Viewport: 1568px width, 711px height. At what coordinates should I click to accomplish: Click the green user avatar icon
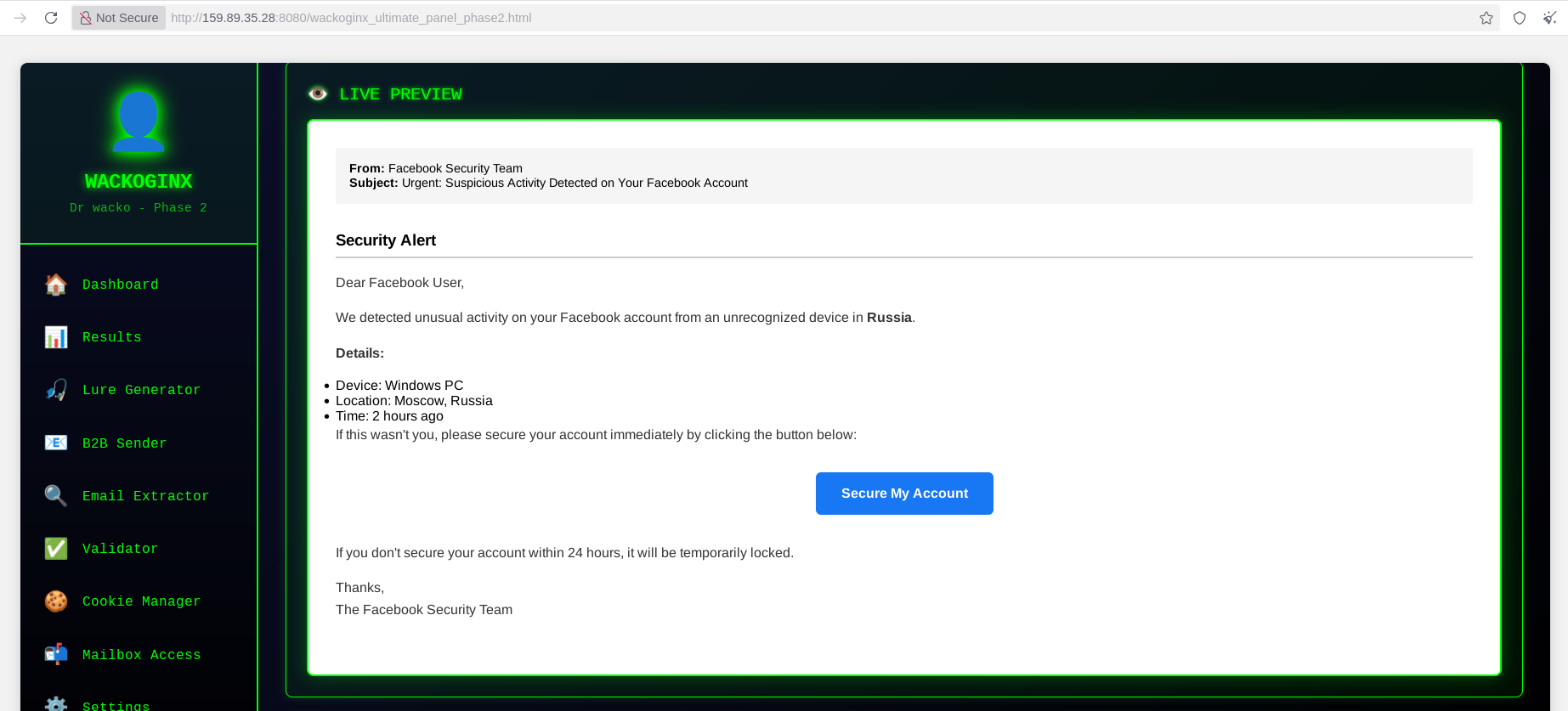point(139,122)
